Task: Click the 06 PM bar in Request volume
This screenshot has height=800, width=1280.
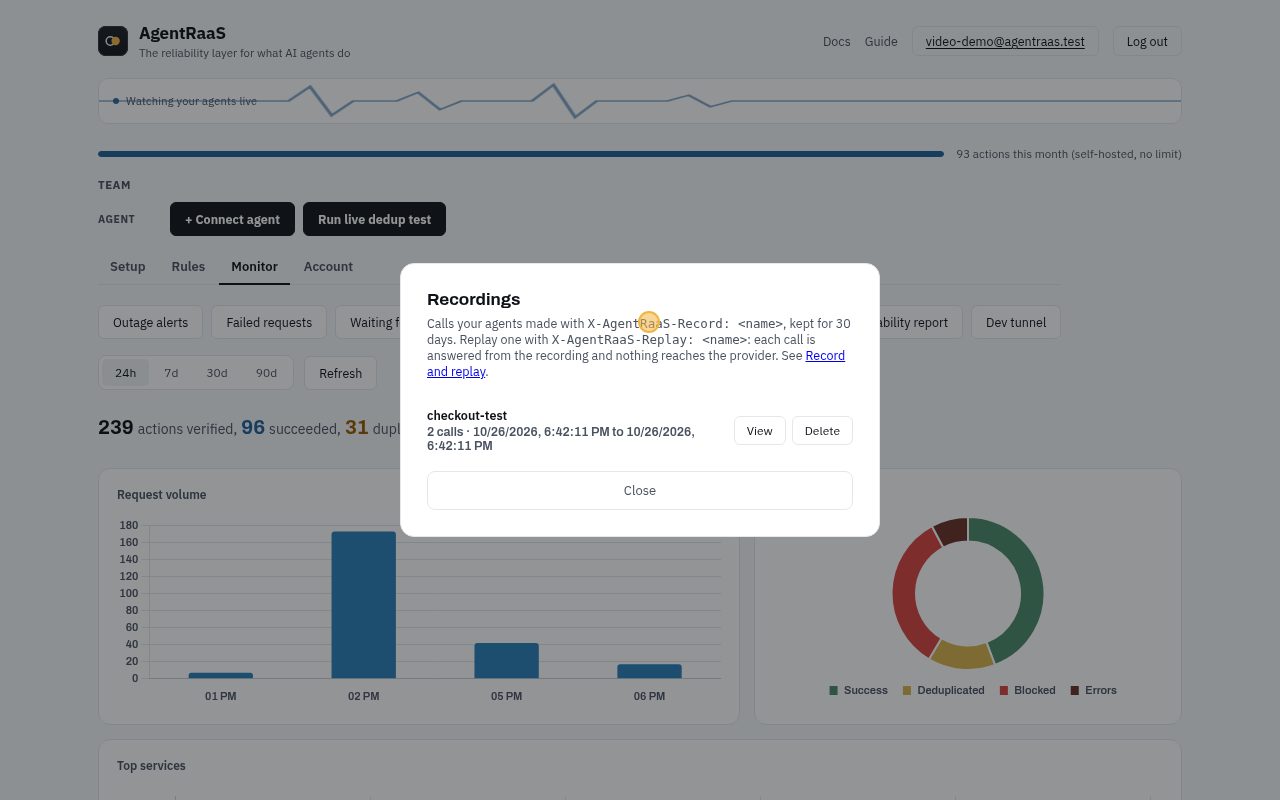Action: pyautogui.click(x=649, y=672)
